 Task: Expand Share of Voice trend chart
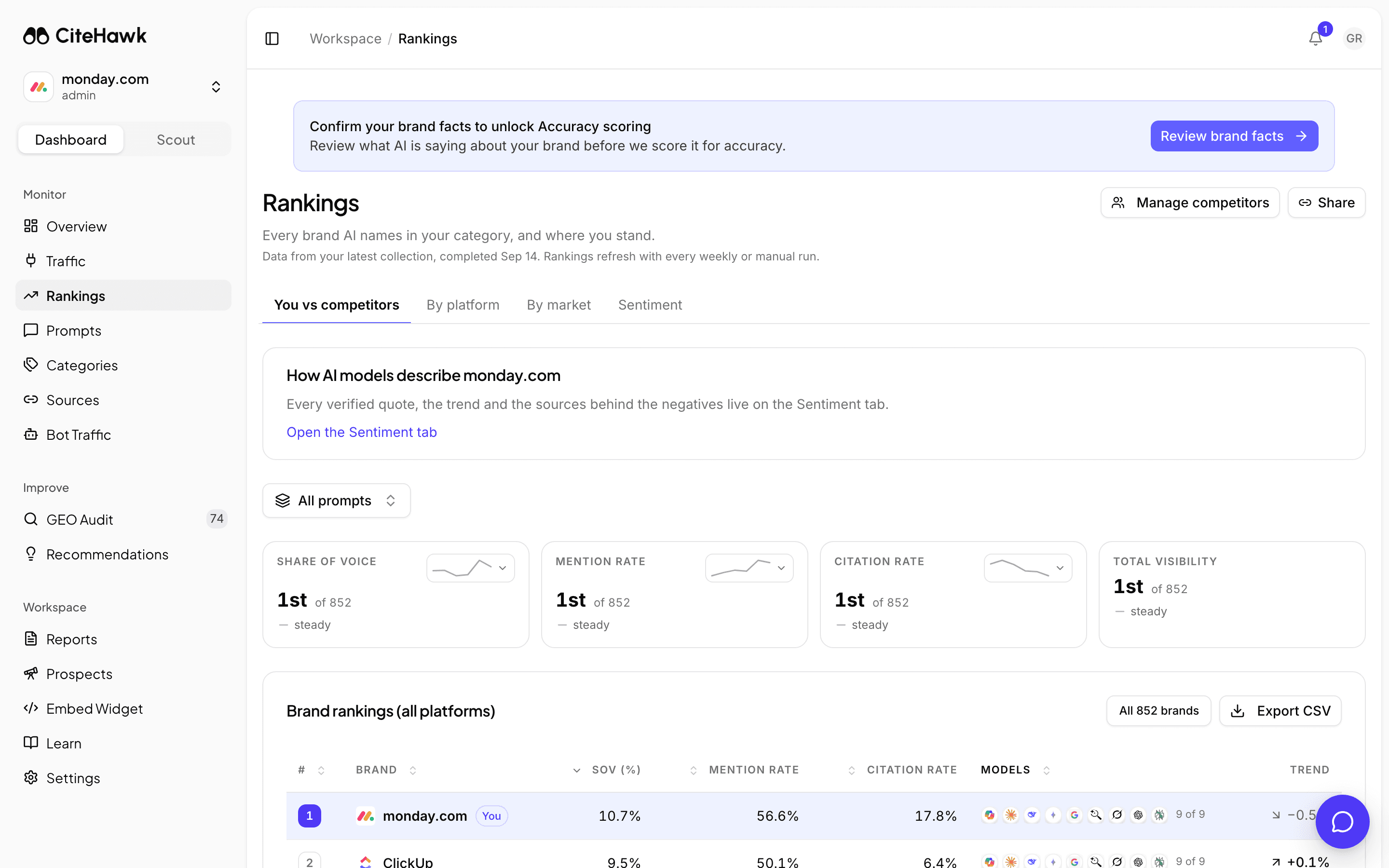coord(470,568)
